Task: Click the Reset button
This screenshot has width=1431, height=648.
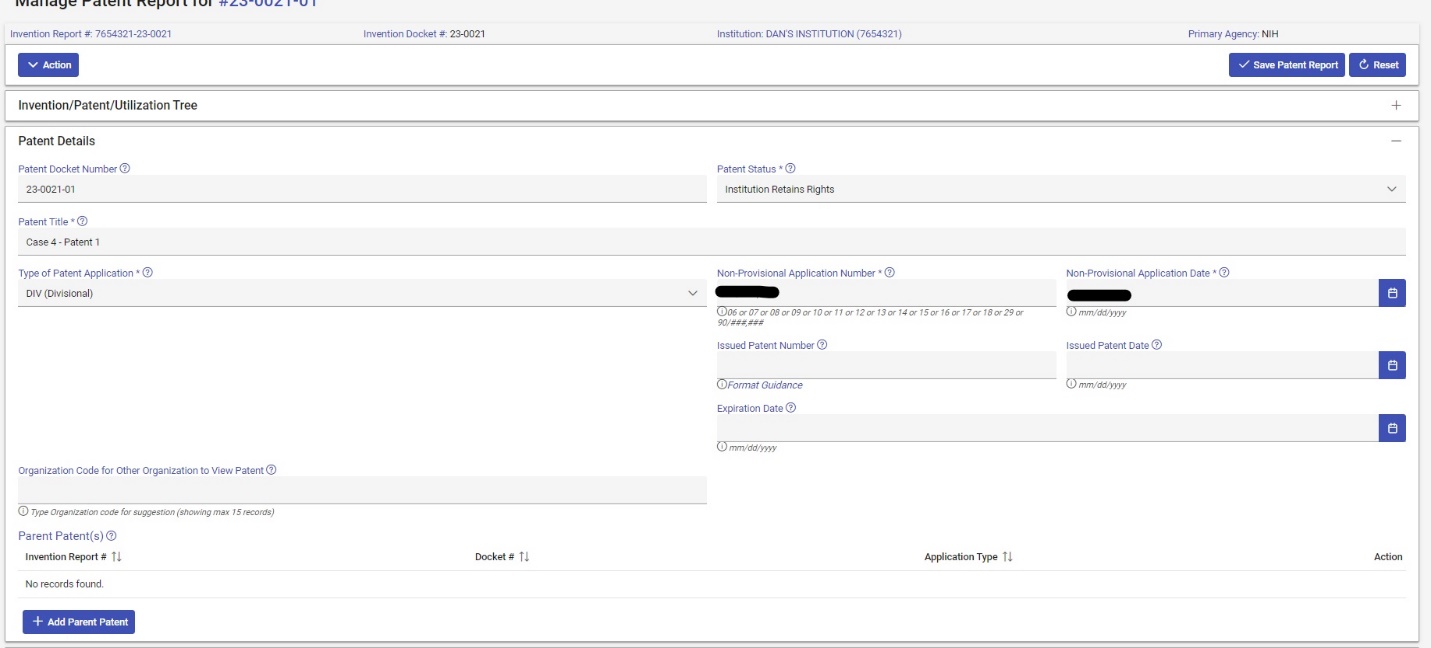Action: pyautogui.click(x=1377, y=65)
